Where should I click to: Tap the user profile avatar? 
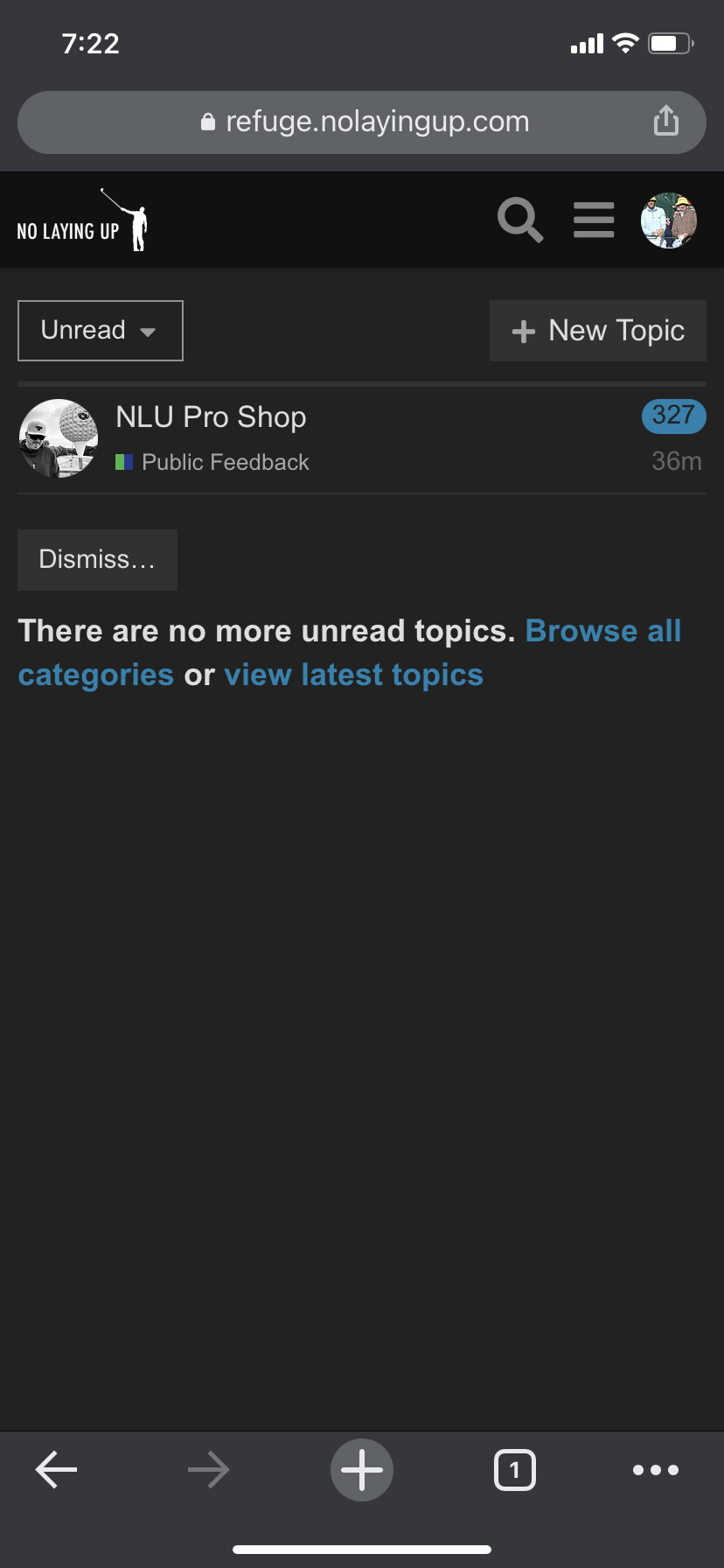[668, 220]
